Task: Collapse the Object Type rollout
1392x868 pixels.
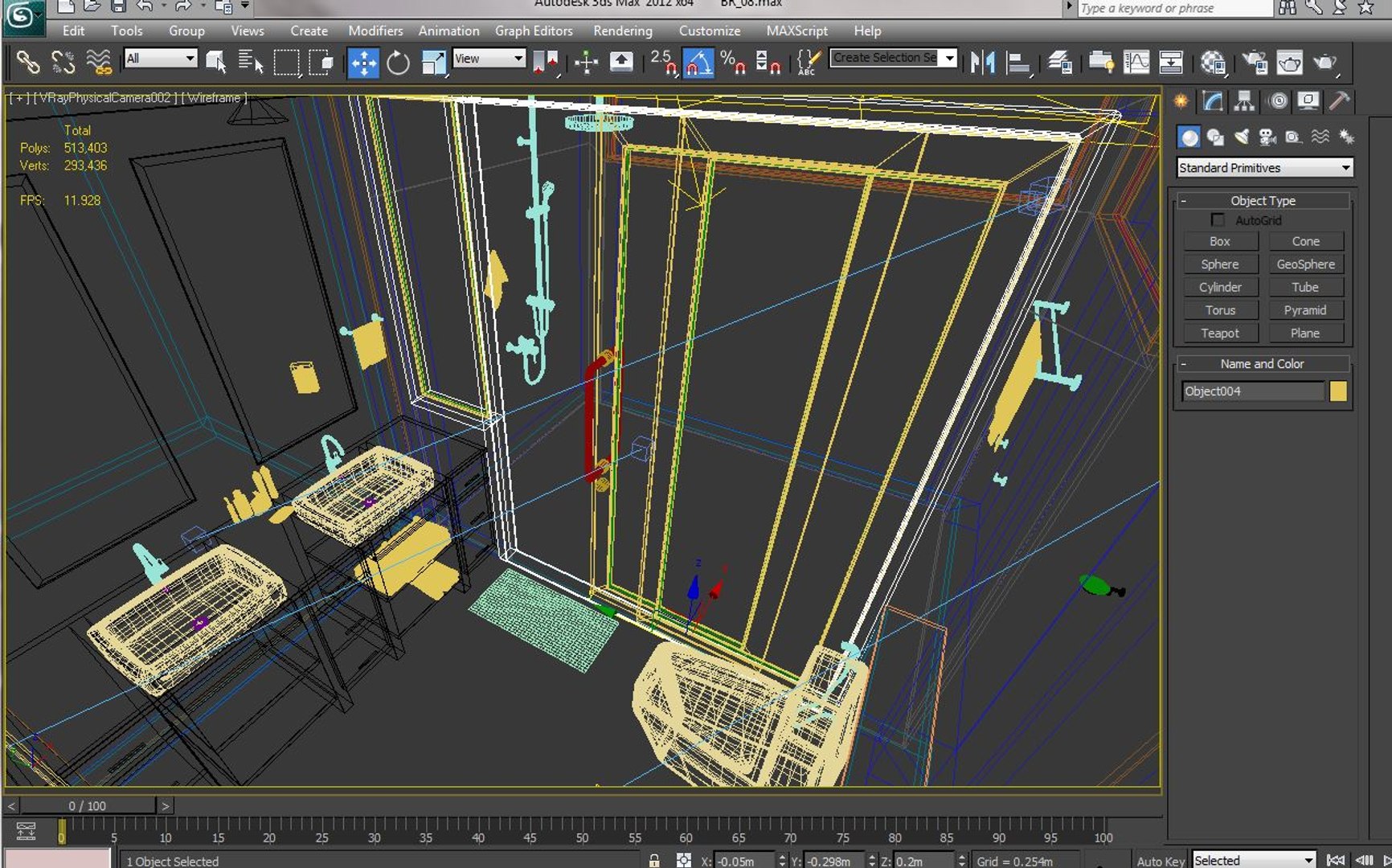Action: pos(1263,200)
